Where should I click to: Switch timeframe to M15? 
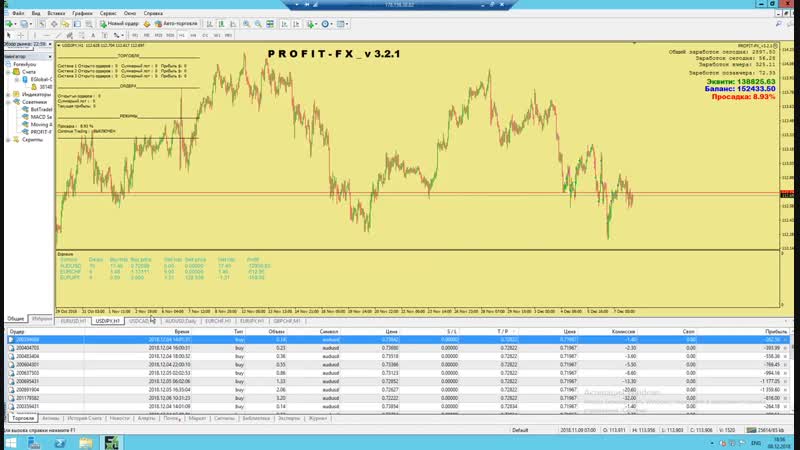[x=158, y=35]
